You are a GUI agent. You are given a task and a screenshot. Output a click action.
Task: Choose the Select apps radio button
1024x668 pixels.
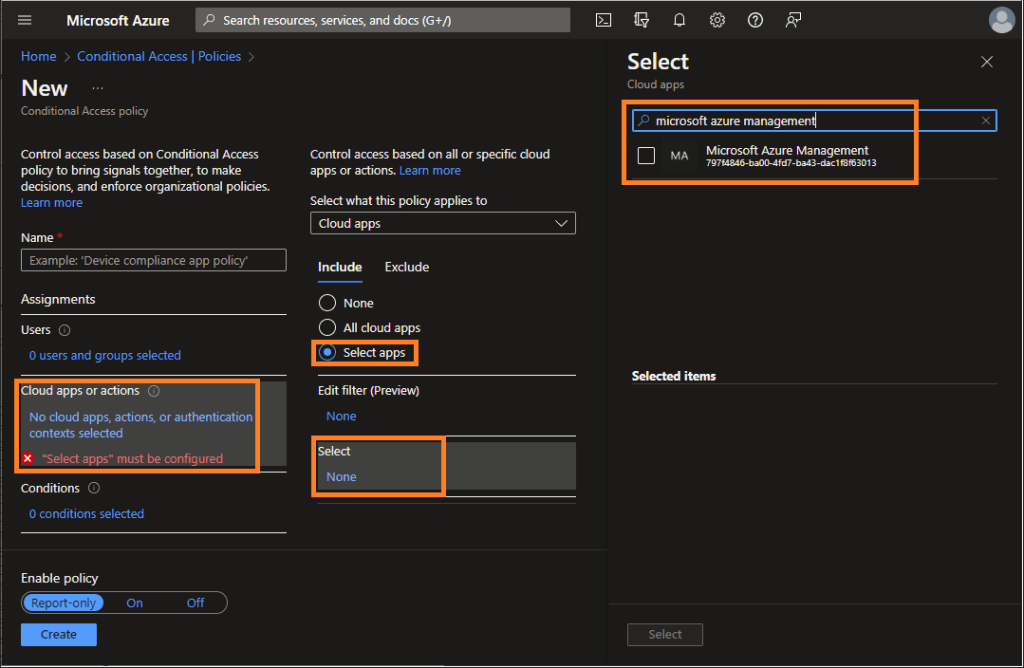[x=327, y=353]
